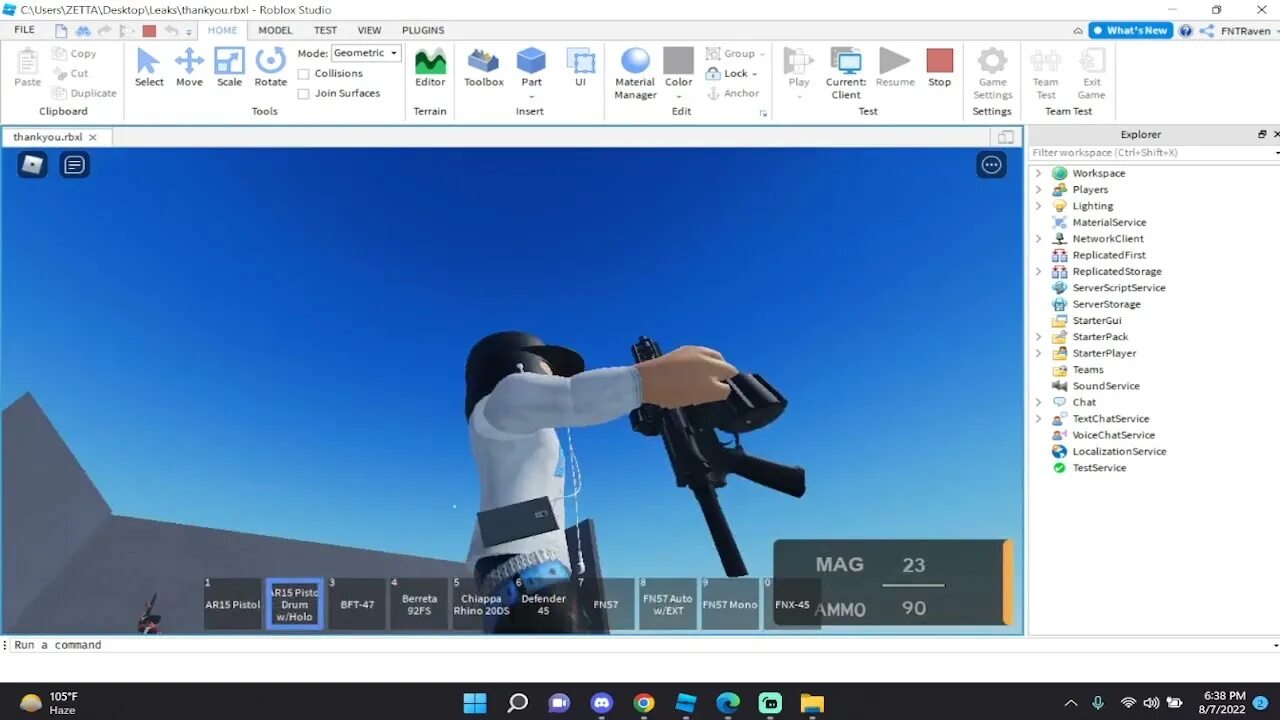The image size is (1280, 720).
Task: Switch to the MODEL tab
Action: coord(275,30)
